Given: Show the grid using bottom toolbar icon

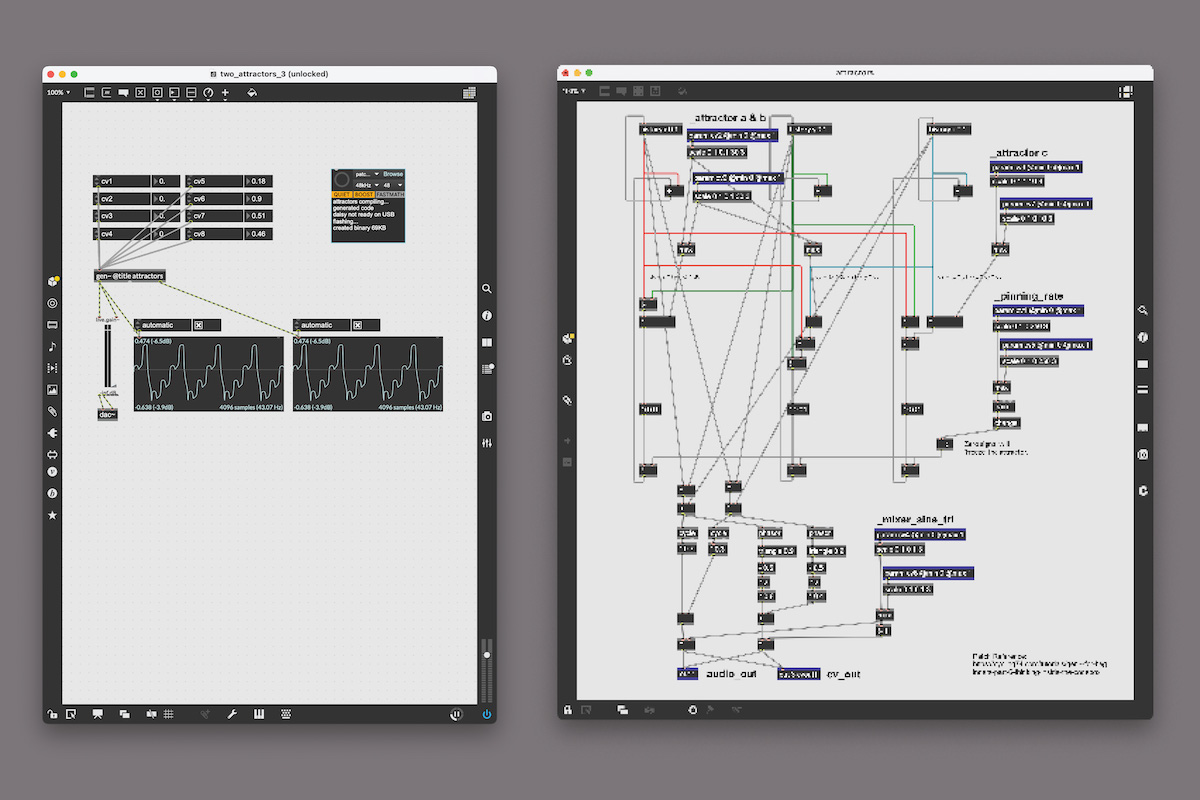Looking at the screenshot, I should 169,714.
